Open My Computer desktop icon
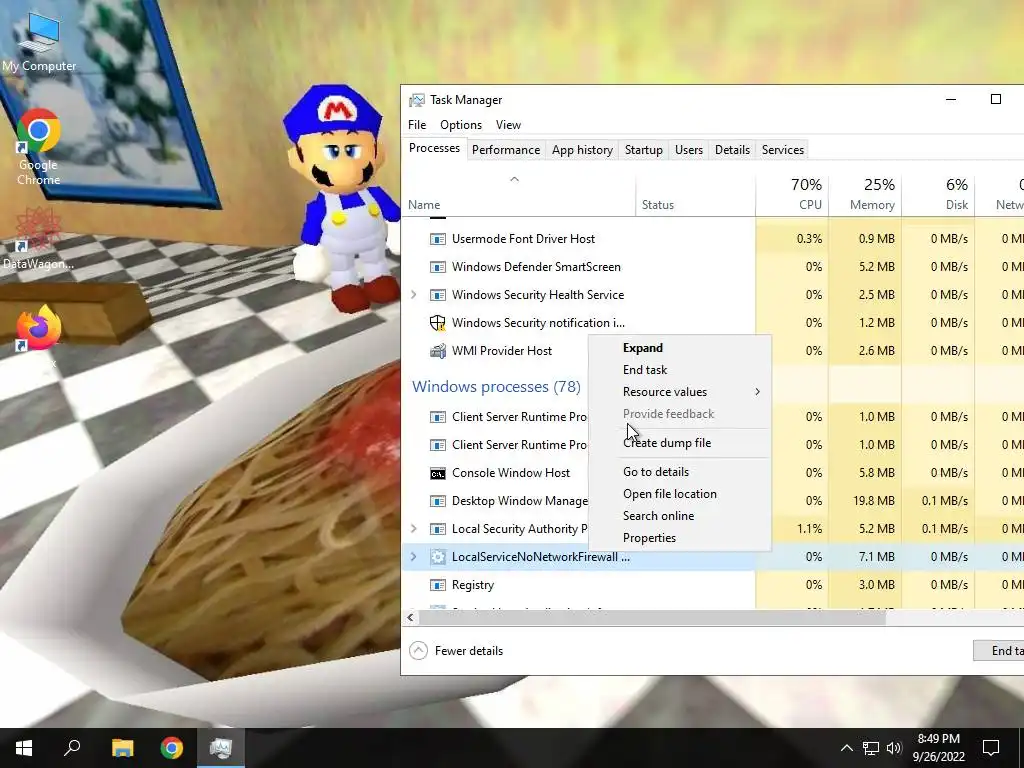This screenshot has height=768, width=1024. [x=39, y=42]
